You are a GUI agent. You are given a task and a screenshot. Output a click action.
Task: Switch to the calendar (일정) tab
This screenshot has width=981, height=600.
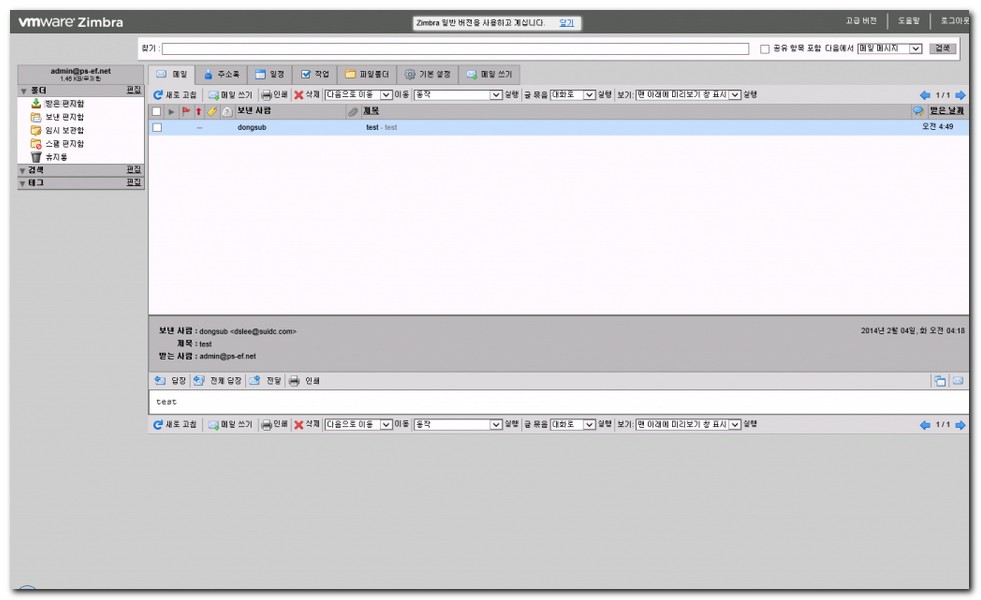click(x=269, y=74)
